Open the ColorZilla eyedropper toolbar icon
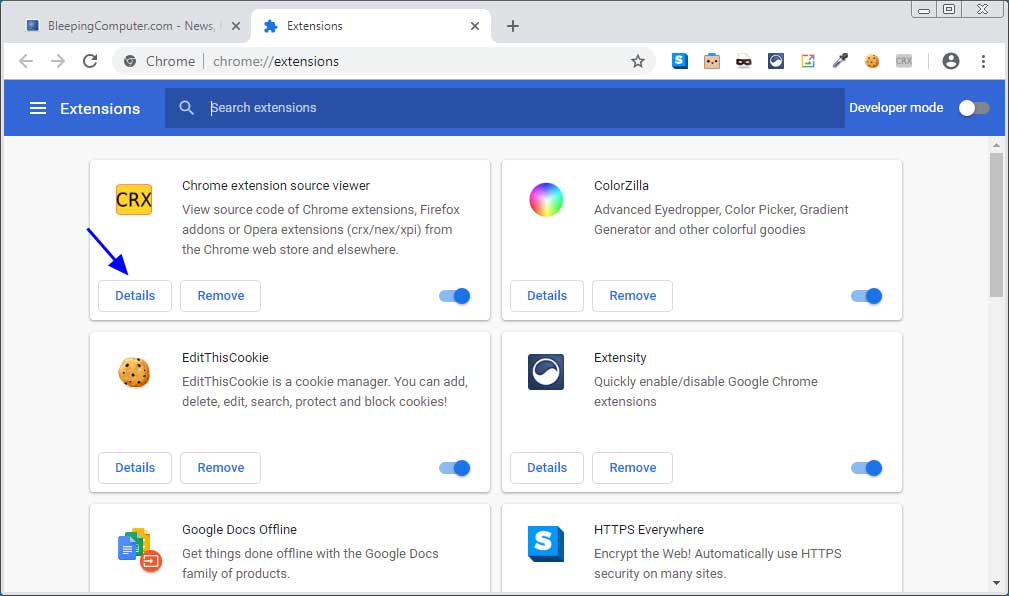This screenshot has width=1009, height=596. pos(840,61)
